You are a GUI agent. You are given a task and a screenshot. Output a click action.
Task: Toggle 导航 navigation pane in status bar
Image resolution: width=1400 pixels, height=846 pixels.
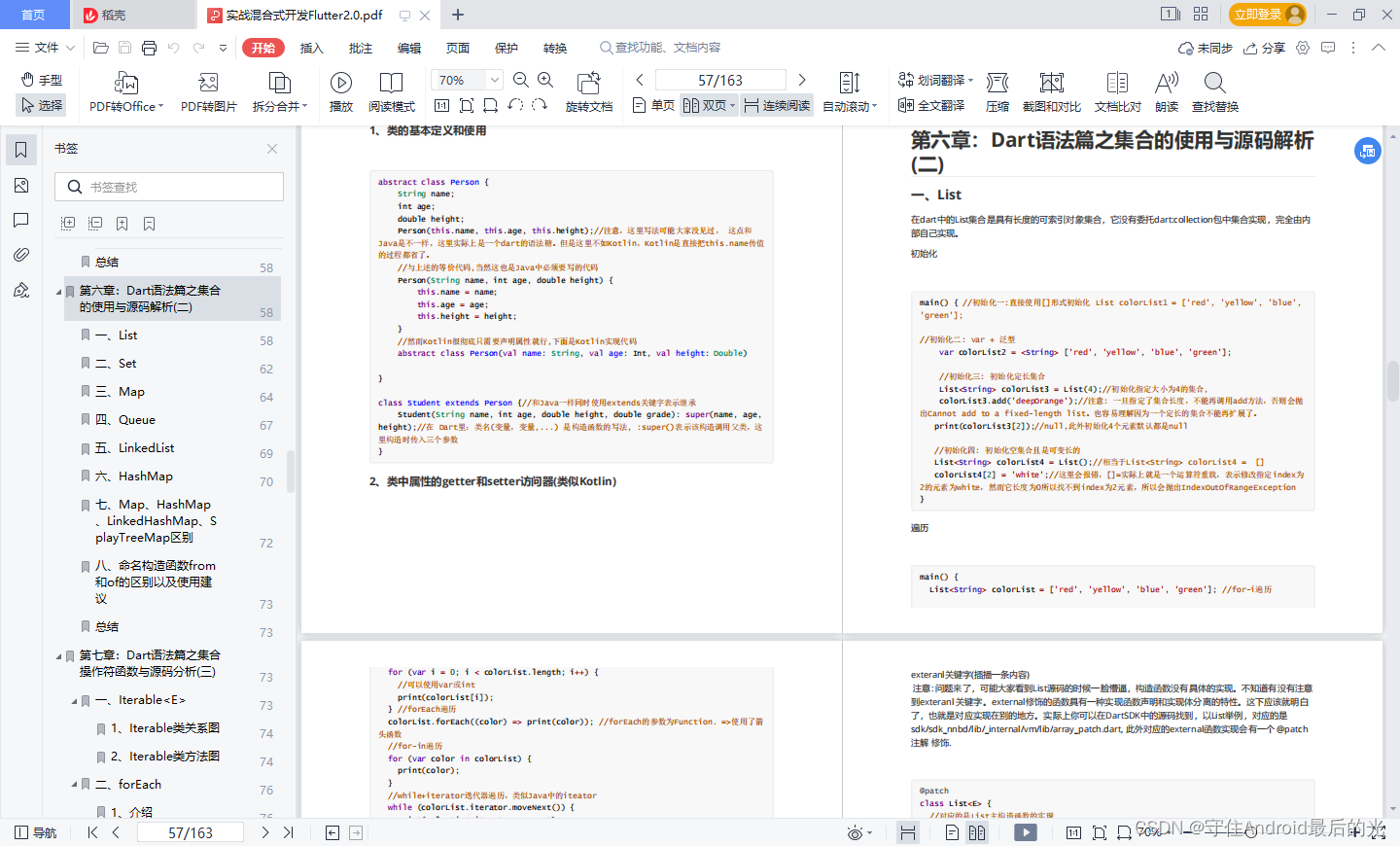[x=36, y=832]
